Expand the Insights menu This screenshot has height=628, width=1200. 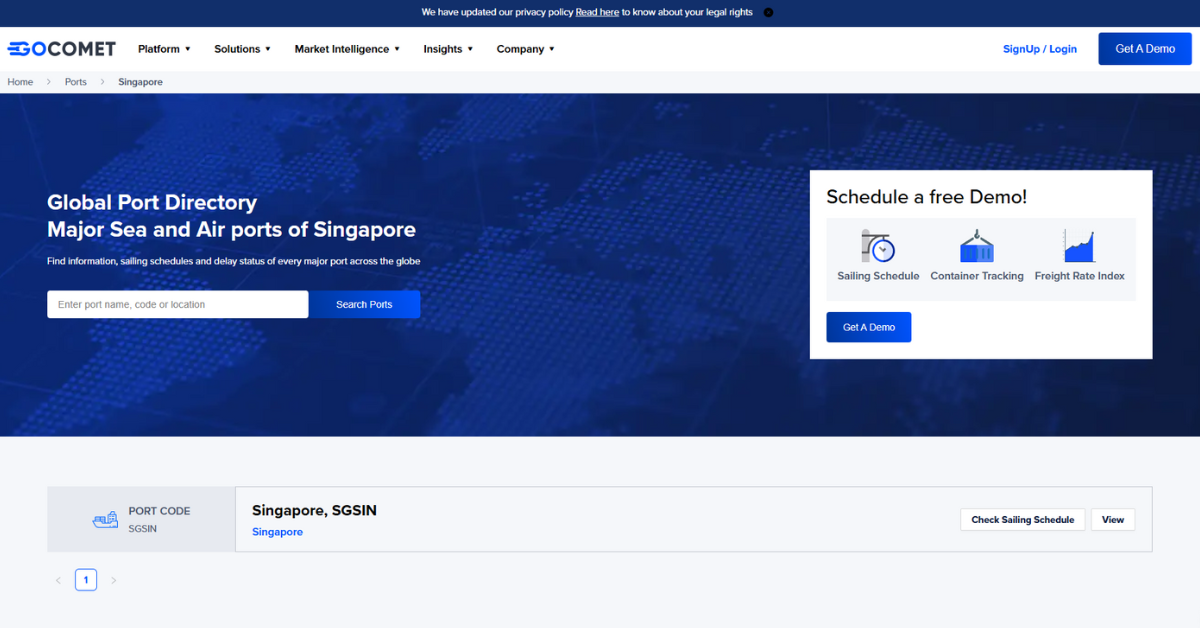click(x=448, y=49)
